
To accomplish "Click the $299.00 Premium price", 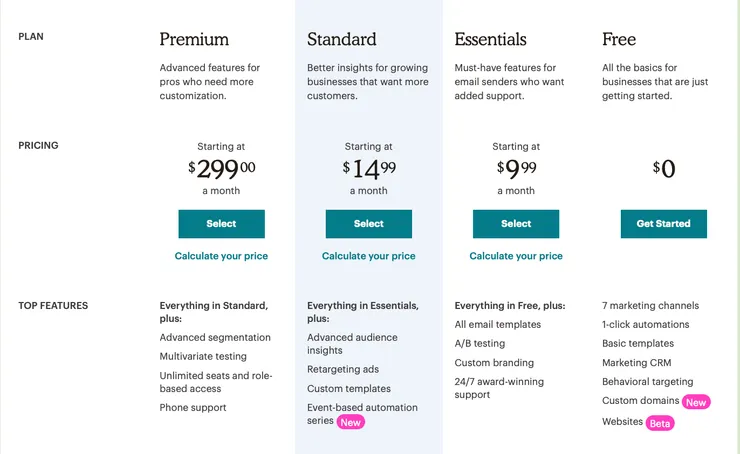I will click(x=221, y=169).
